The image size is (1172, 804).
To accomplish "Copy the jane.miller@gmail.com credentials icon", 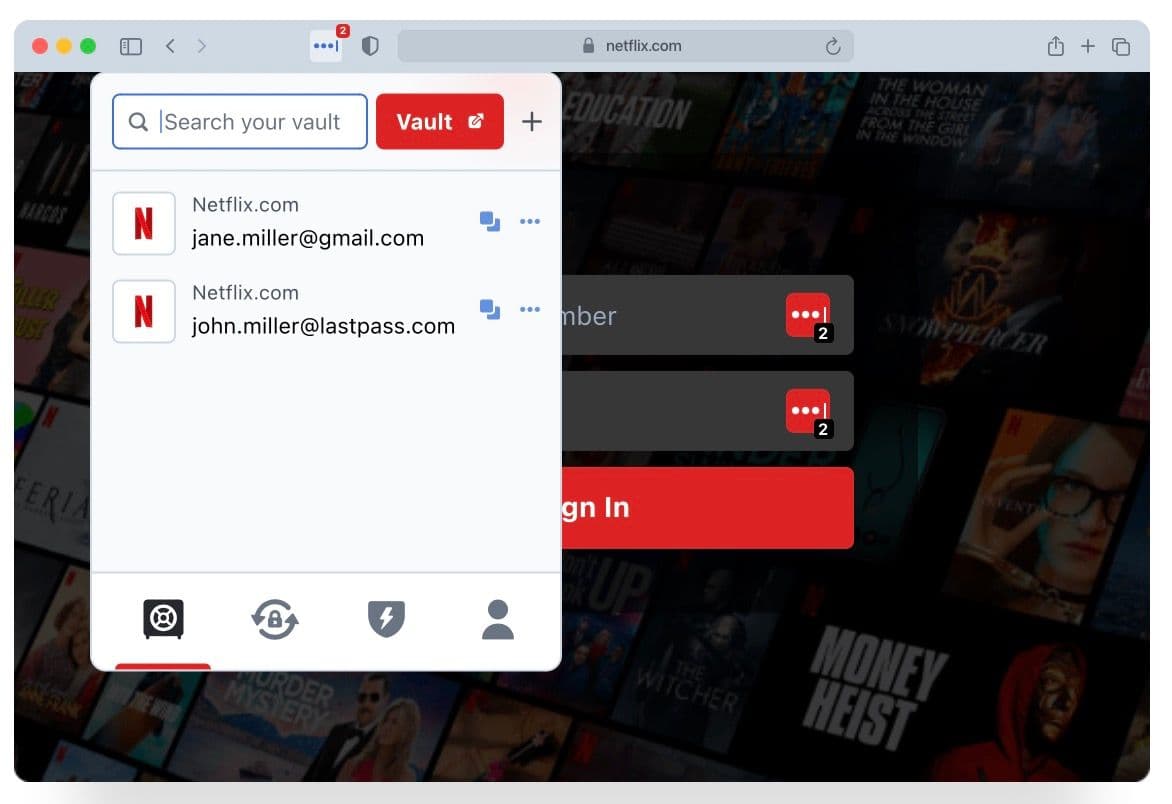I will coord(489,222).
